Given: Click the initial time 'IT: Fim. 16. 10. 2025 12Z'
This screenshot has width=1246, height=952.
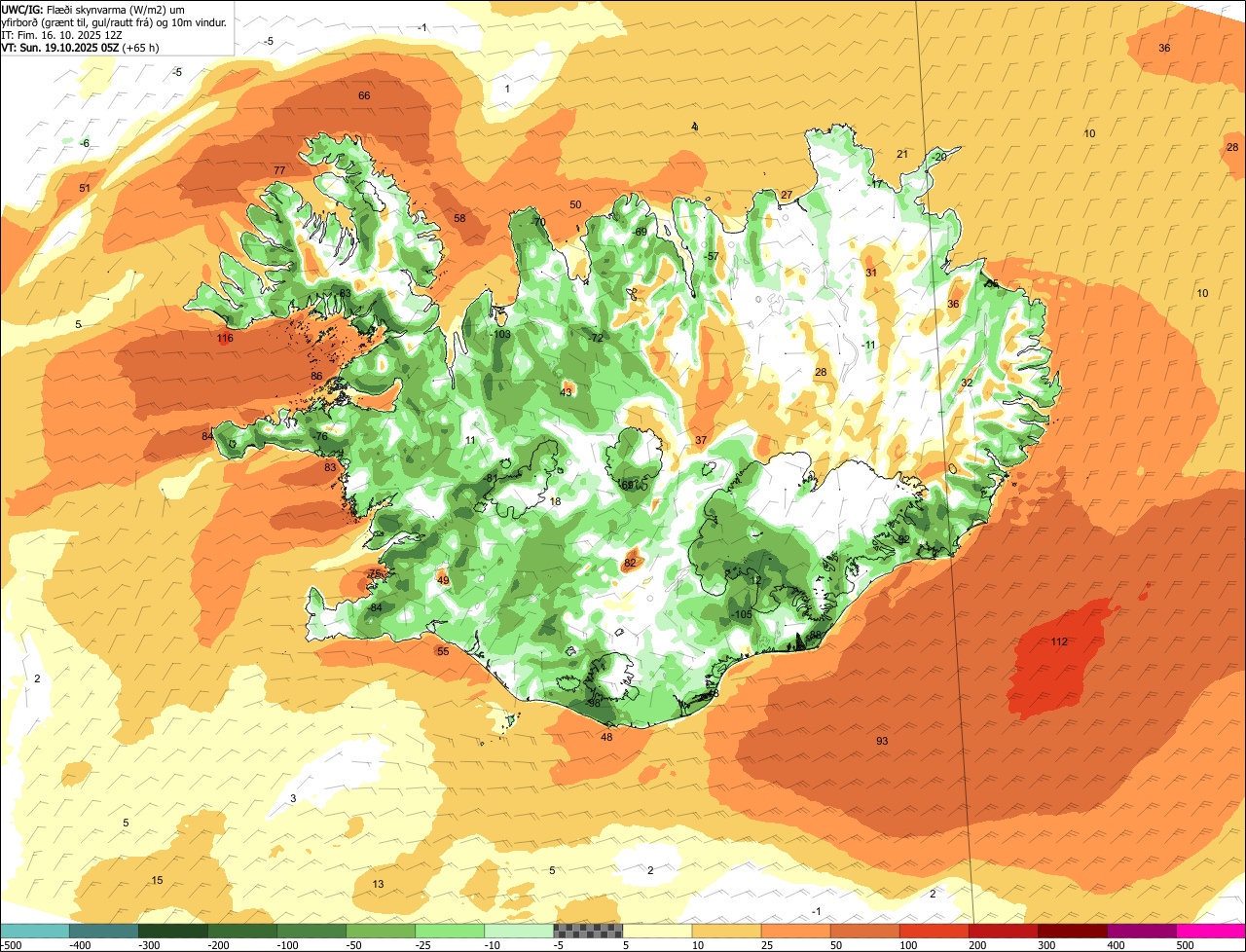Looking at the screenshot, I should [x=61, y=34].
